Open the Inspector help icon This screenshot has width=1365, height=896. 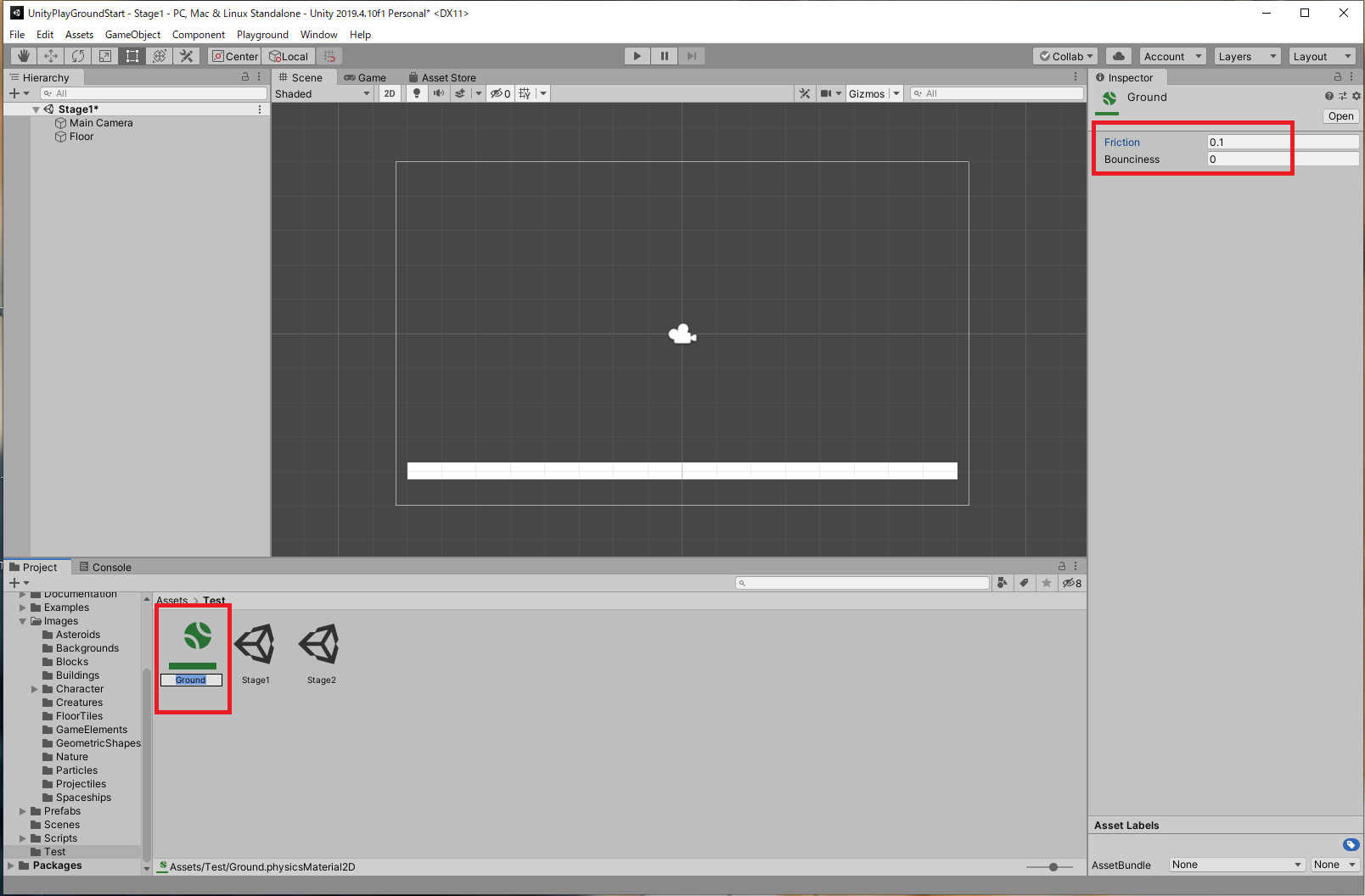[x=1329, y=96]
